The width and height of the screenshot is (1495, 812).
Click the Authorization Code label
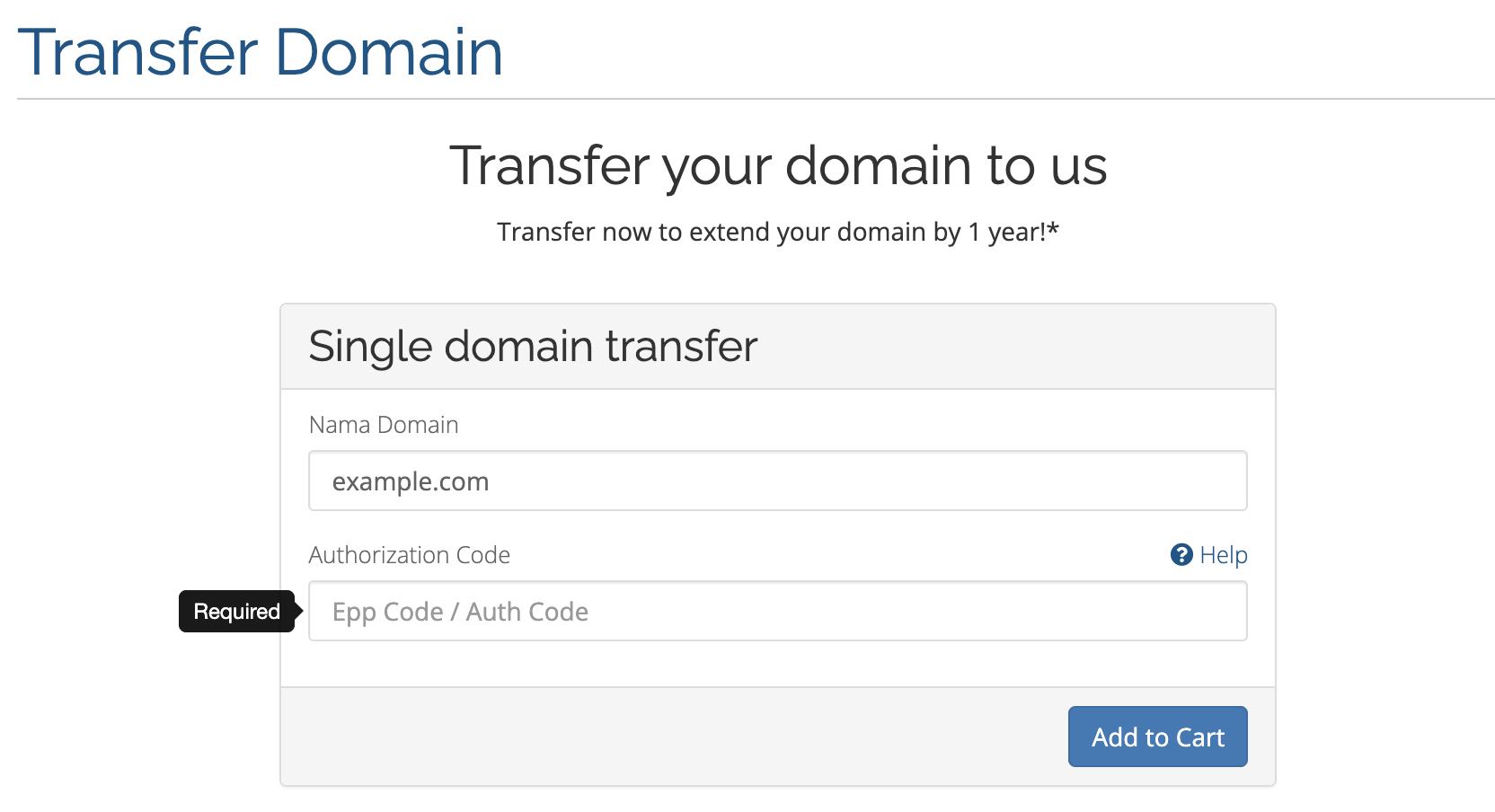(x=409, y=555)
